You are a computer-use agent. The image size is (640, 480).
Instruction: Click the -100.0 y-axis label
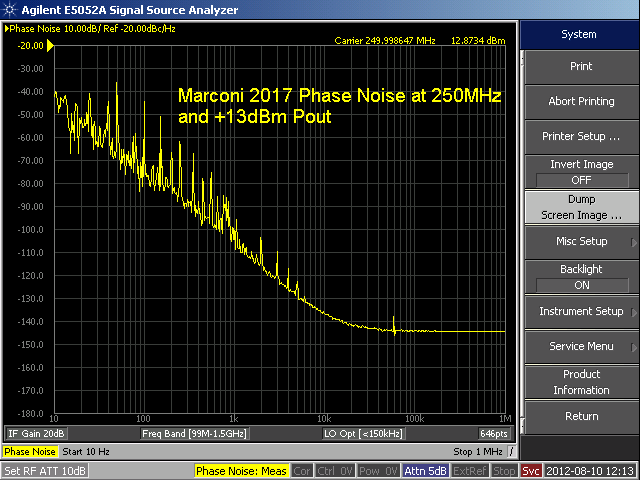[x=31, y=230]
